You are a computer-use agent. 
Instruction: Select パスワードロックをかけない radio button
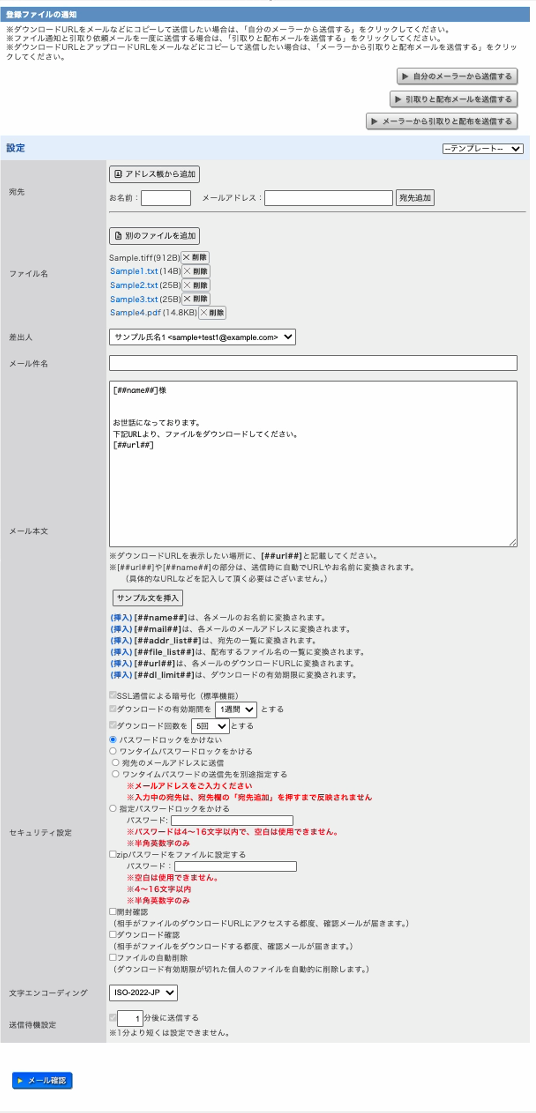pyautogui.click(x=113, y=739)
